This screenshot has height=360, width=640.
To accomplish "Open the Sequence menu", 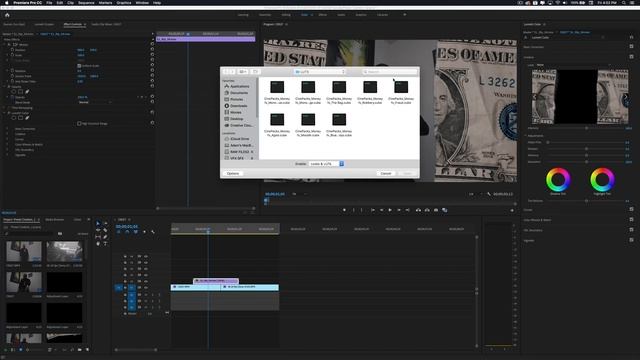I will (86, 3).
